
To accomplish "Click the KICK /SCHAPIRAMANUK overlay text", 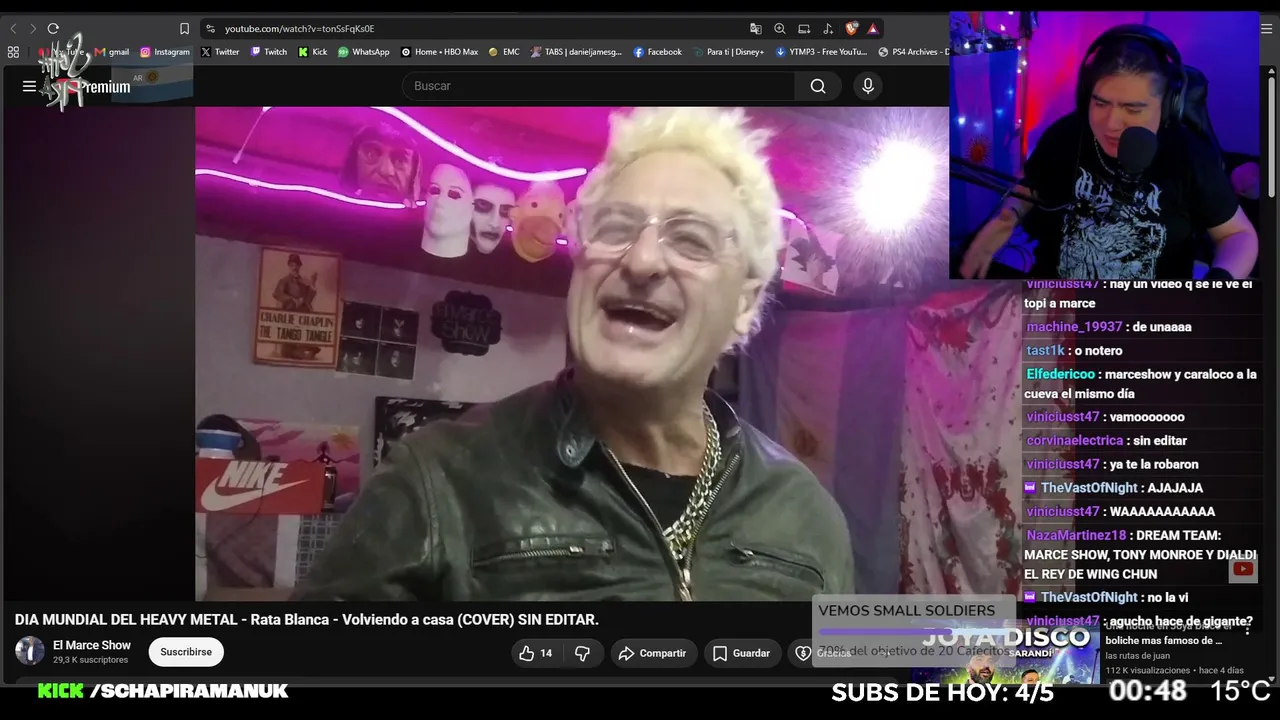I will (x=163, y=691).
